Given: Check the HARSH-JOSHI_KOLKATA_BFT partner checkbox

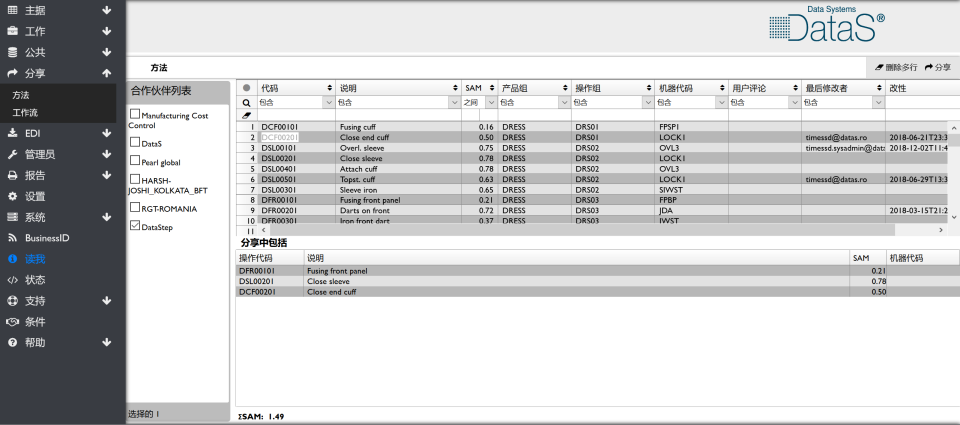Looking at the screenshot, I should point(135,179).
